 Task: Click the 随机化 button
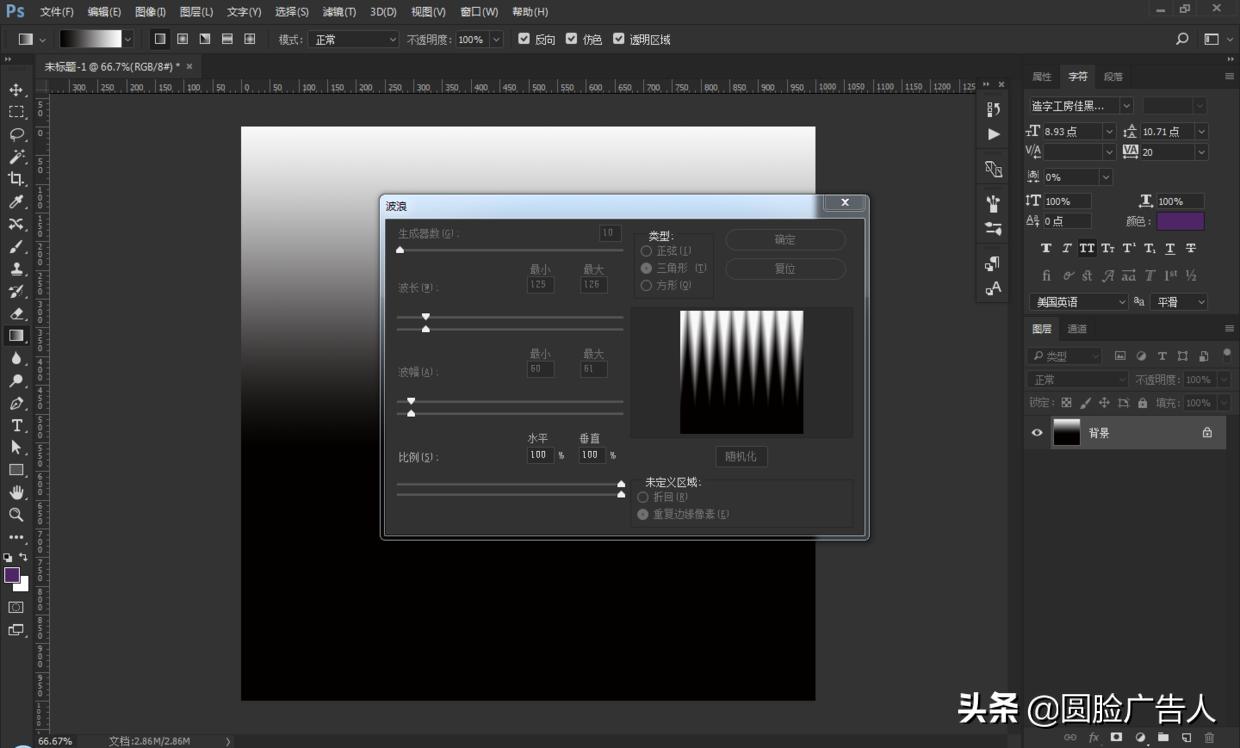(x=741, y=456)
